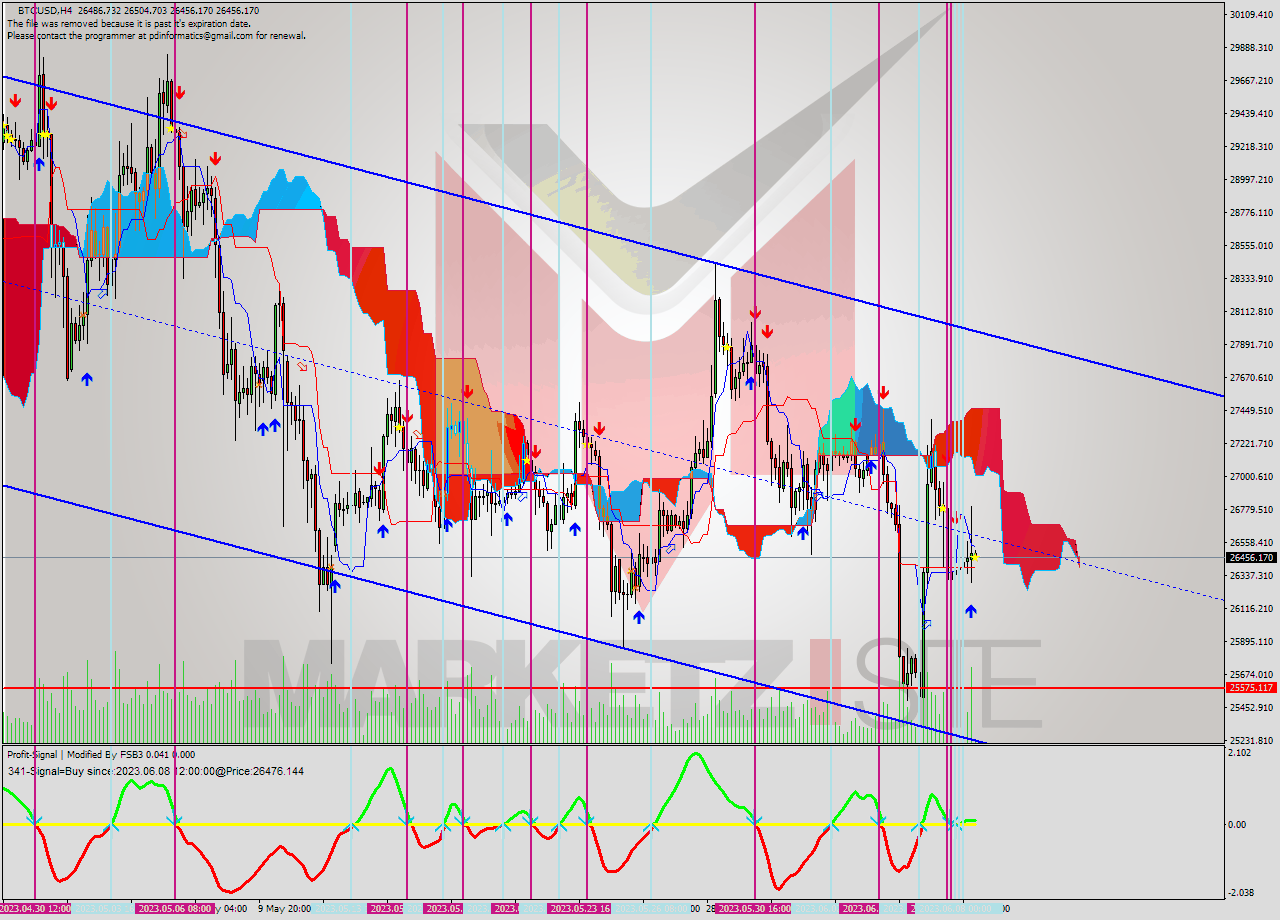Click the 26116.210 price axis value
The image size is (1280, 920).
[x=1251, y=609]
